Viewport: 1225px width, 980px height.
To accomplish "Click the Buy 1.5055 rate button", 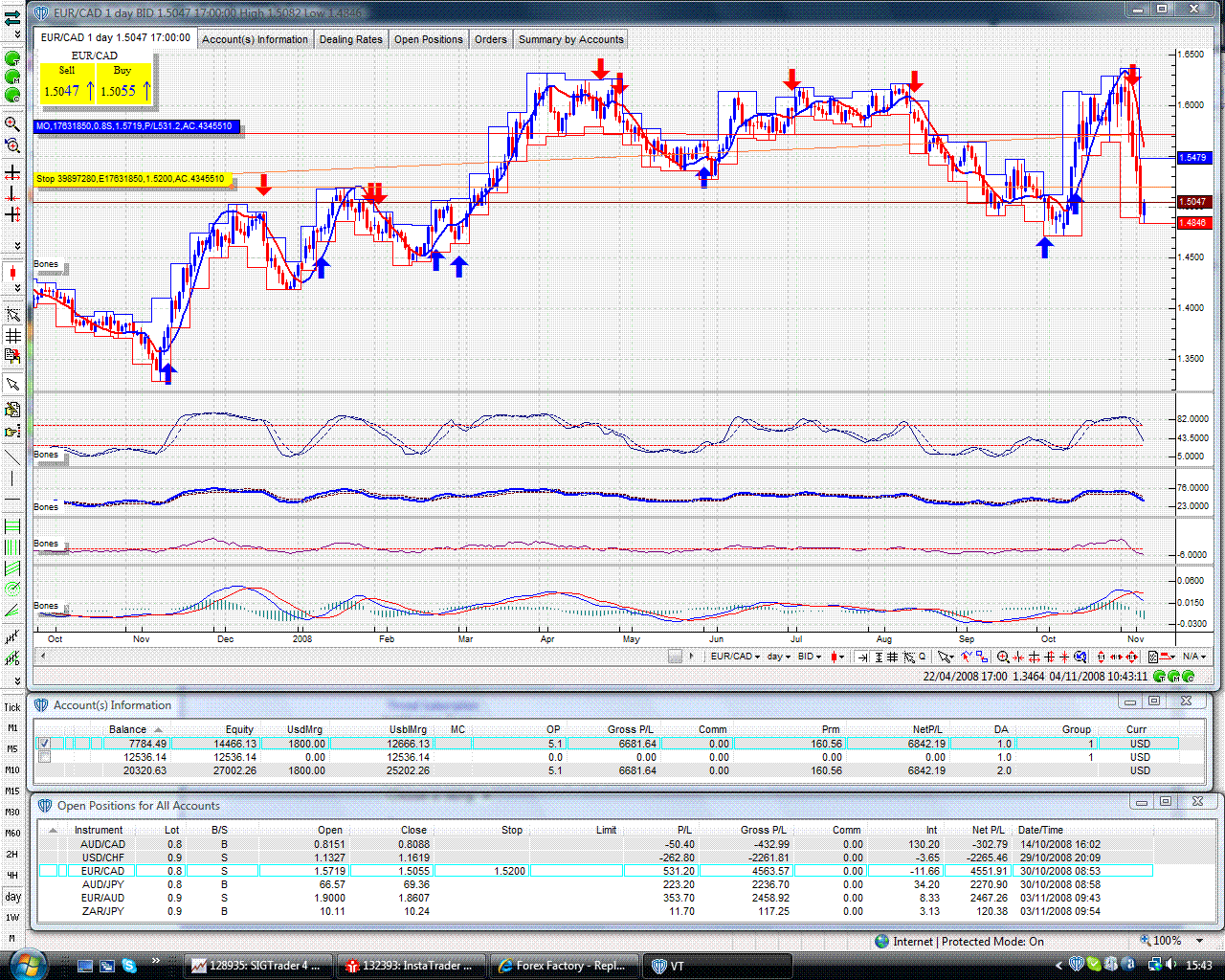I will [125, 84].
